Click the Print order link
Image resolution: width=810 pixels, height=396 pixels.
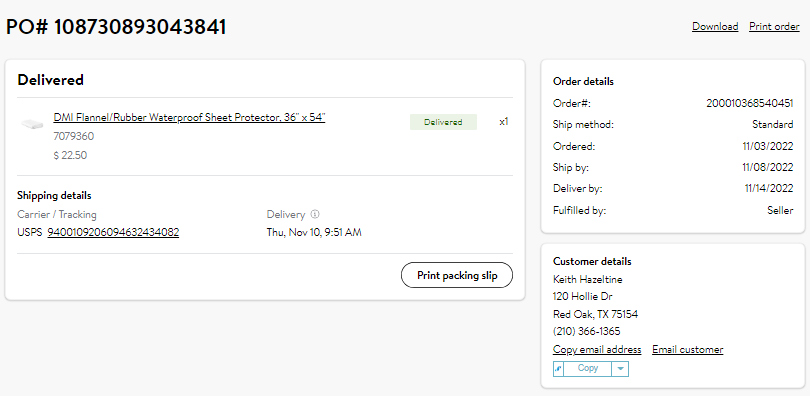774,26
